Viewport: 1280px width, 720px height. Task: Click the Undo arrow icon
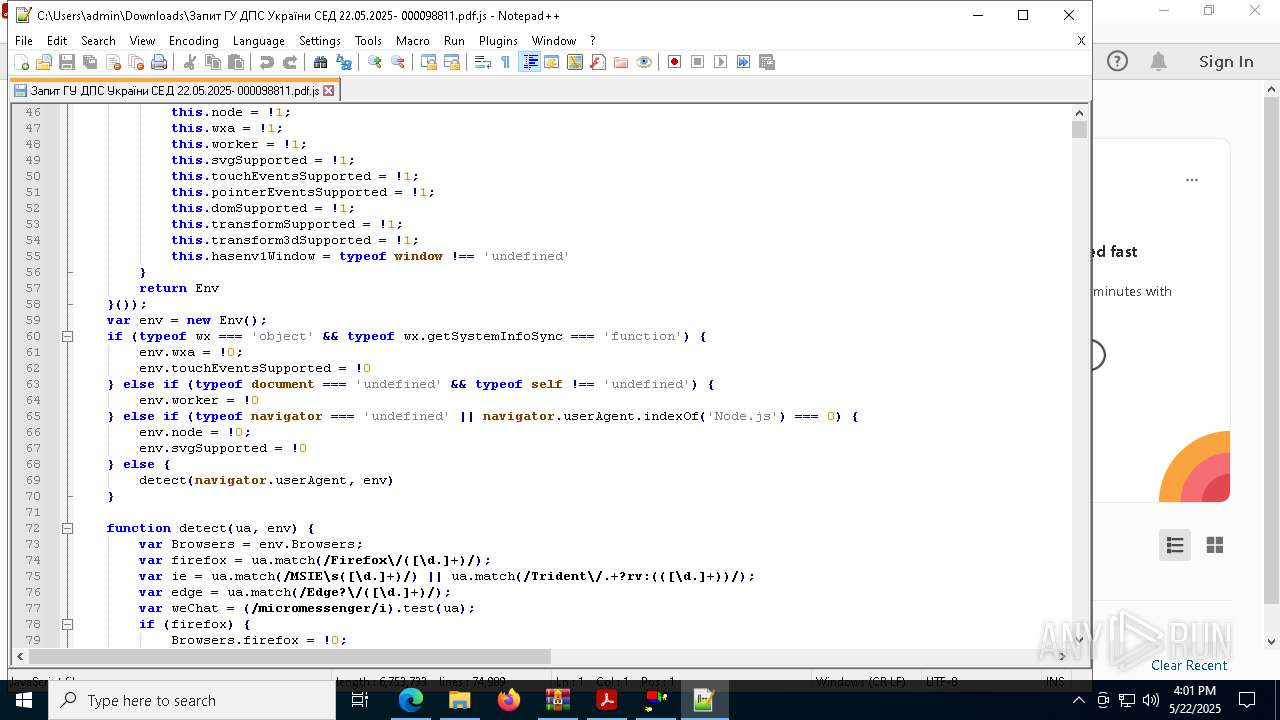267,62
